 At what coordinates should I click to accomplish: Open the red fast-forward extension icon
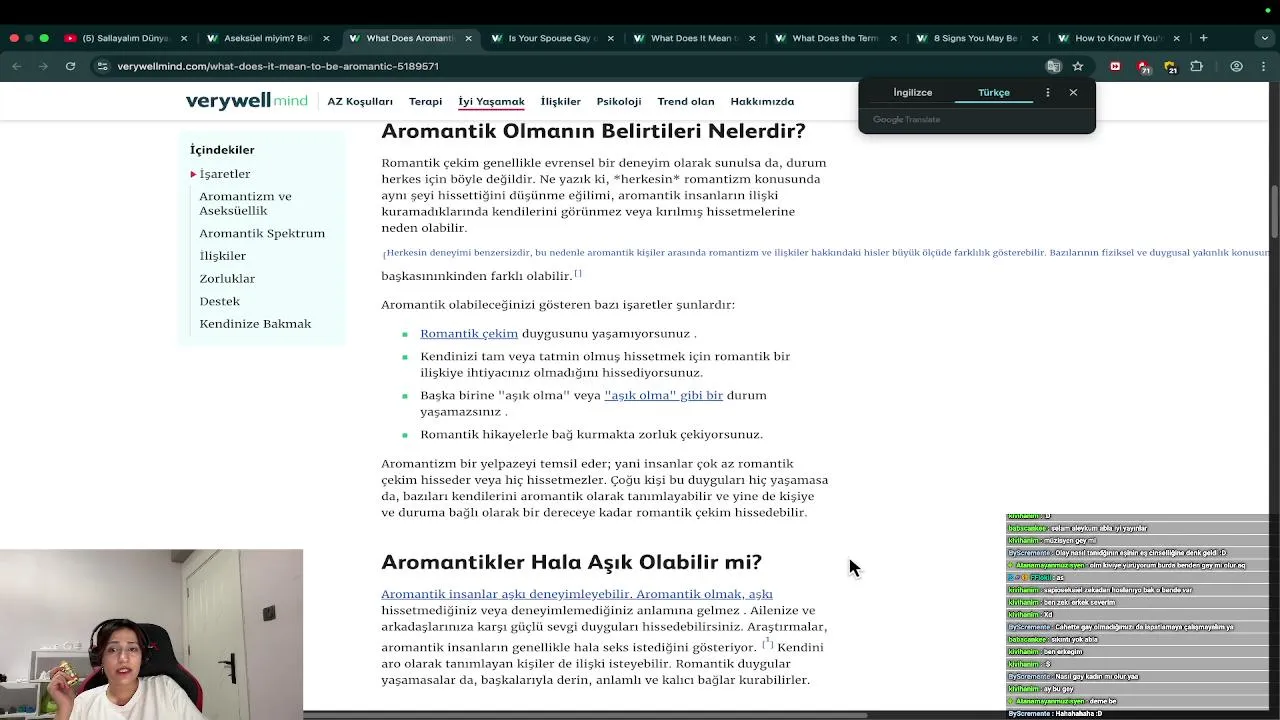click(x=1115, y=66)
